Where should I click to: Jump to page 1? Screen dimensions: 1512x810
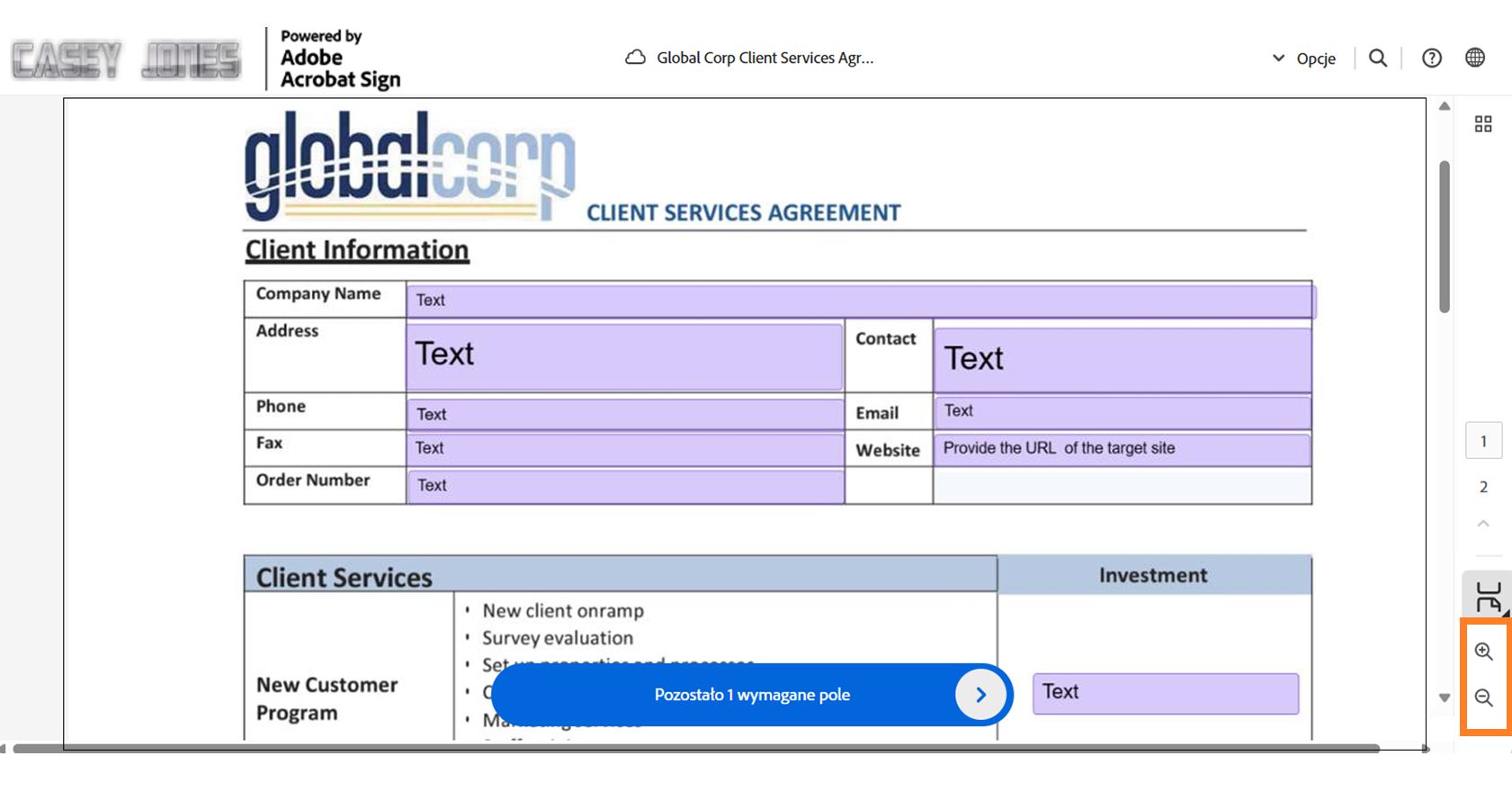click(x=1483, y=442)
